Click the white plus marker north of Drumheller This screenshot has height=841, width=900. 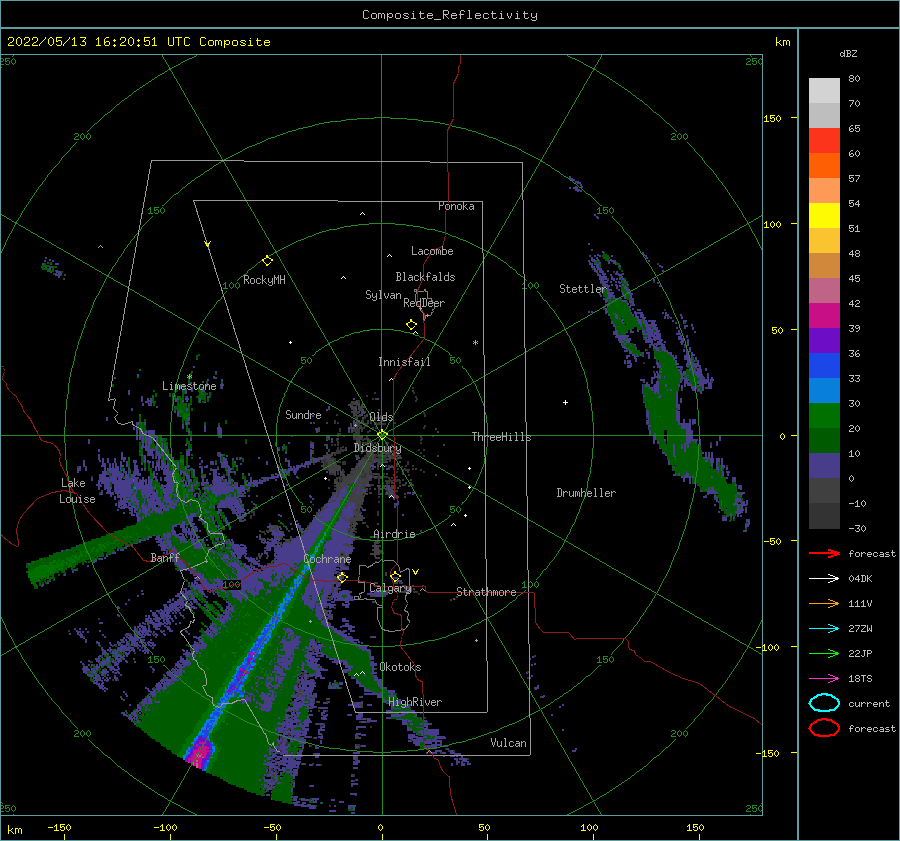click(x=565, y=402)
